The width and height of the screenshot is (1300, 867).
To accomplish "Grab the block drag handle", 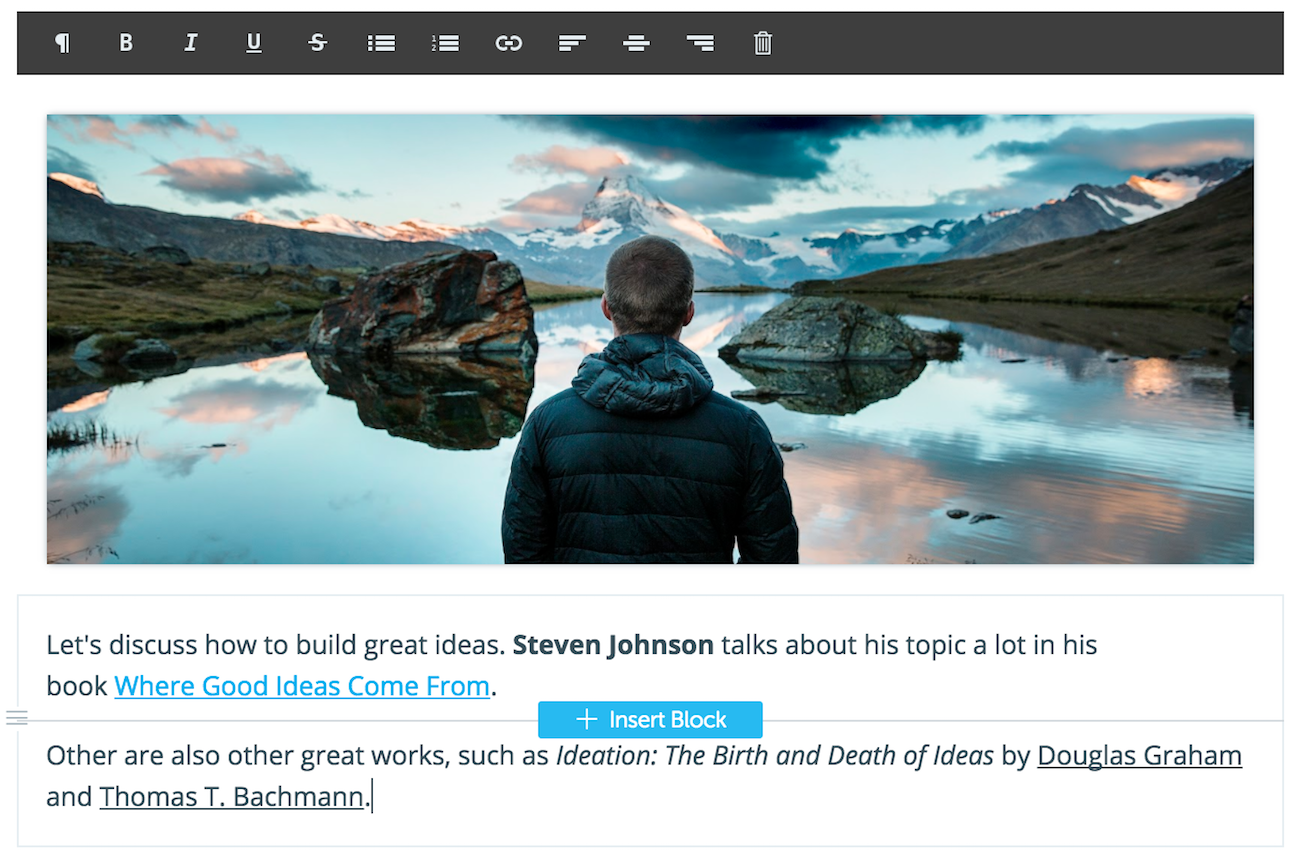I will 17,718.
